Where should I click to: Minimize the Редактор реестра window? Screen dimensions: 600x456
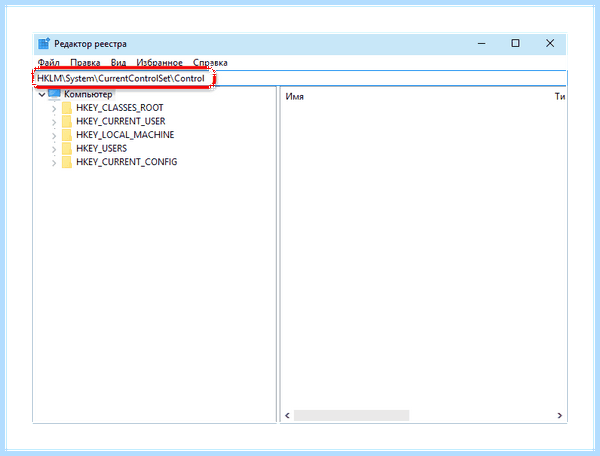[481, 44]
